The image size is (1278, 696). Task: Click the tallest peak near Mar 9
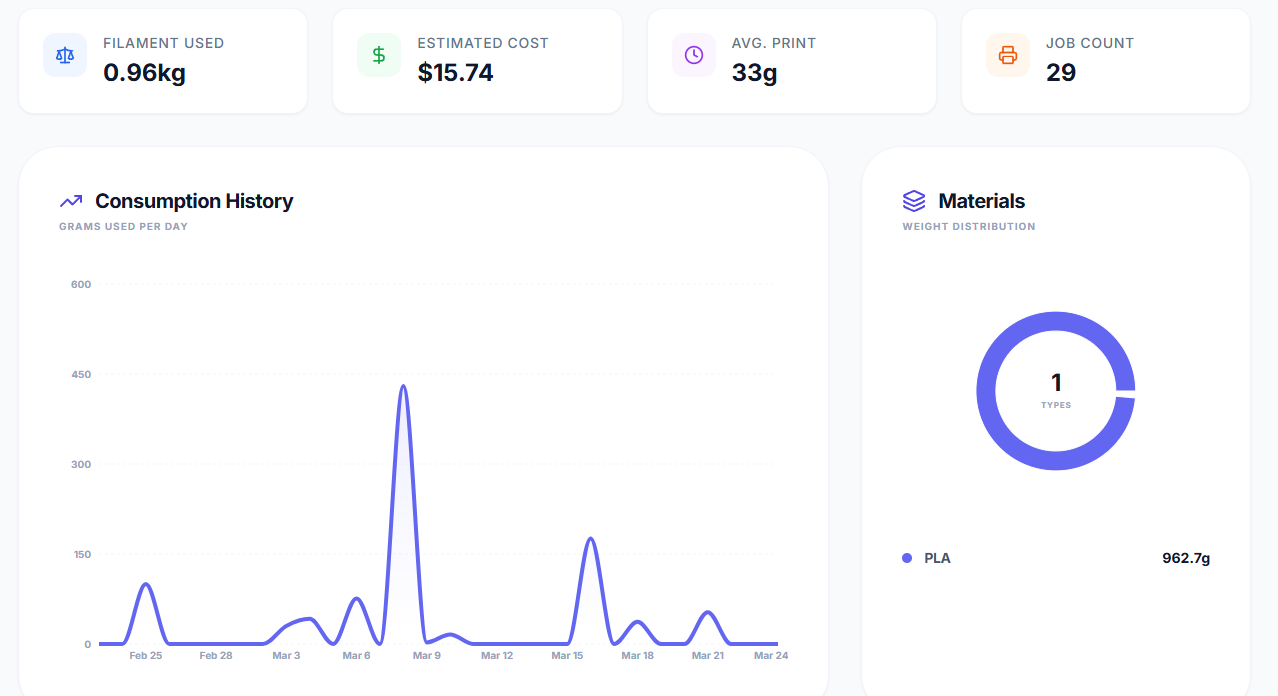(x=403, y=386)
